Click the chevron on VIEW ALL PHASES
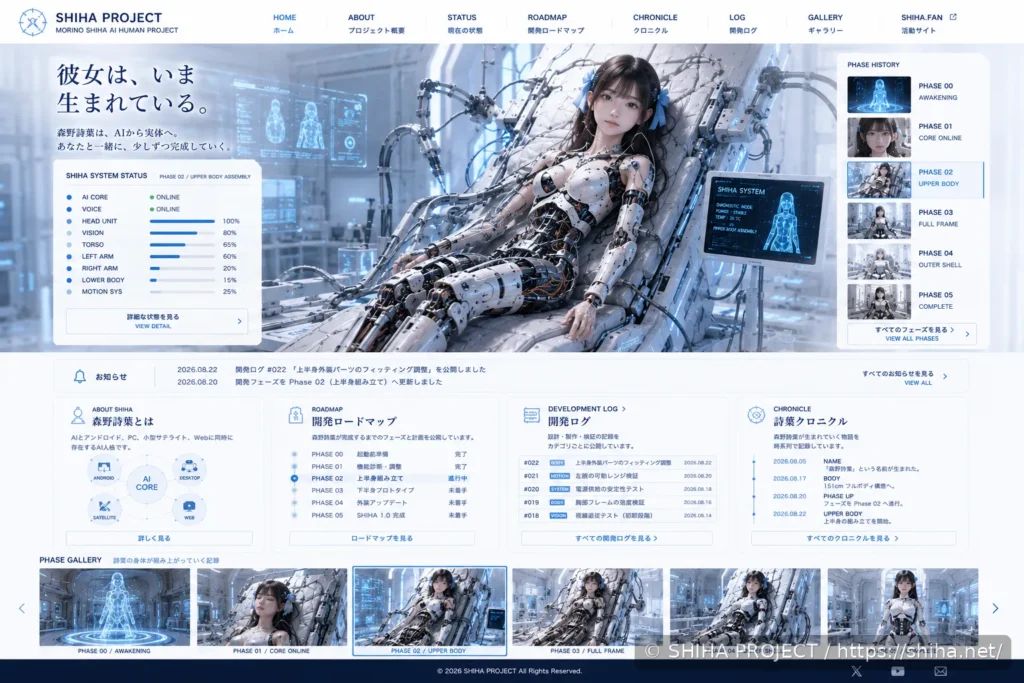 pyautogui.click(x=967, y=334)
